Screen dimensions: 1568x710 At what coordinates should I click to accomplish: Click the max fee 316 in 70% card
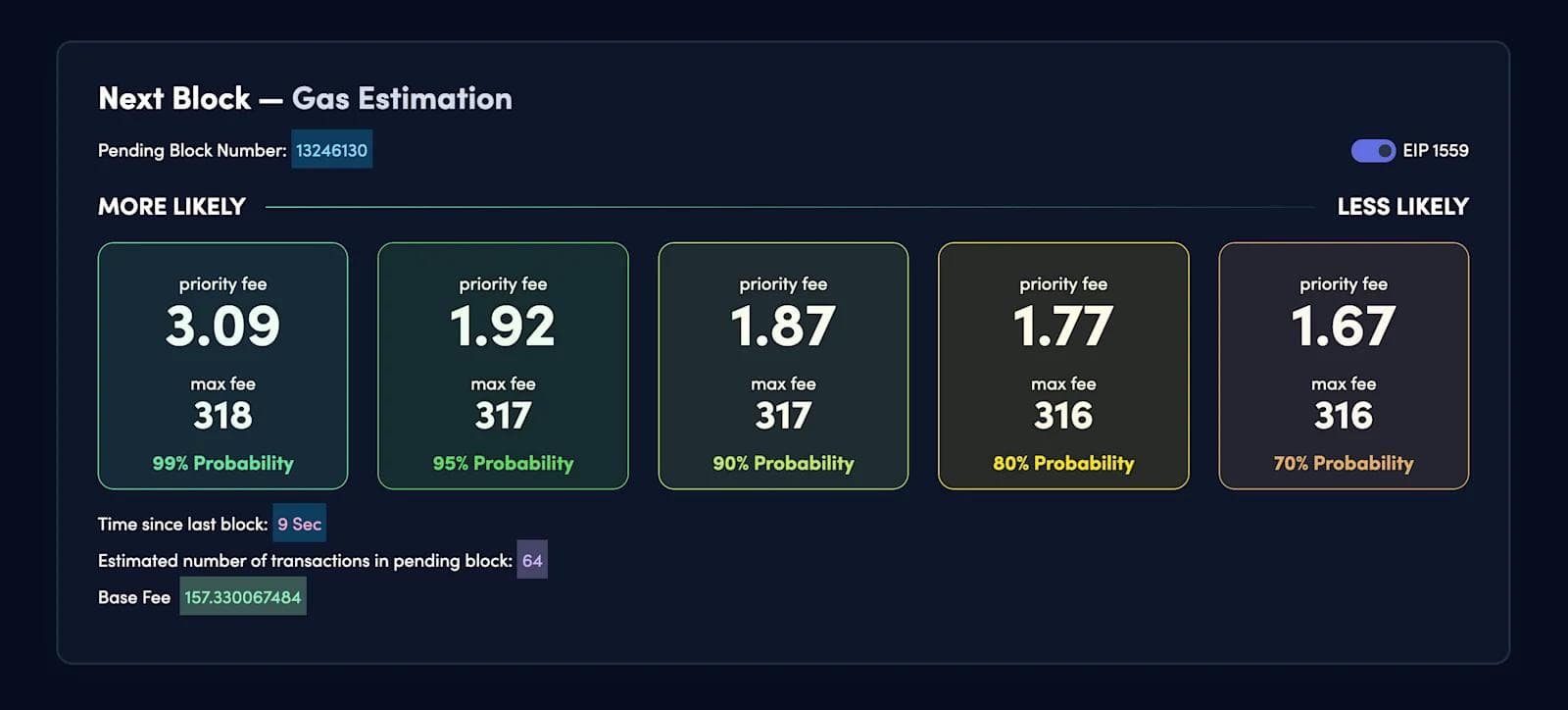(x=1344, y=415)
